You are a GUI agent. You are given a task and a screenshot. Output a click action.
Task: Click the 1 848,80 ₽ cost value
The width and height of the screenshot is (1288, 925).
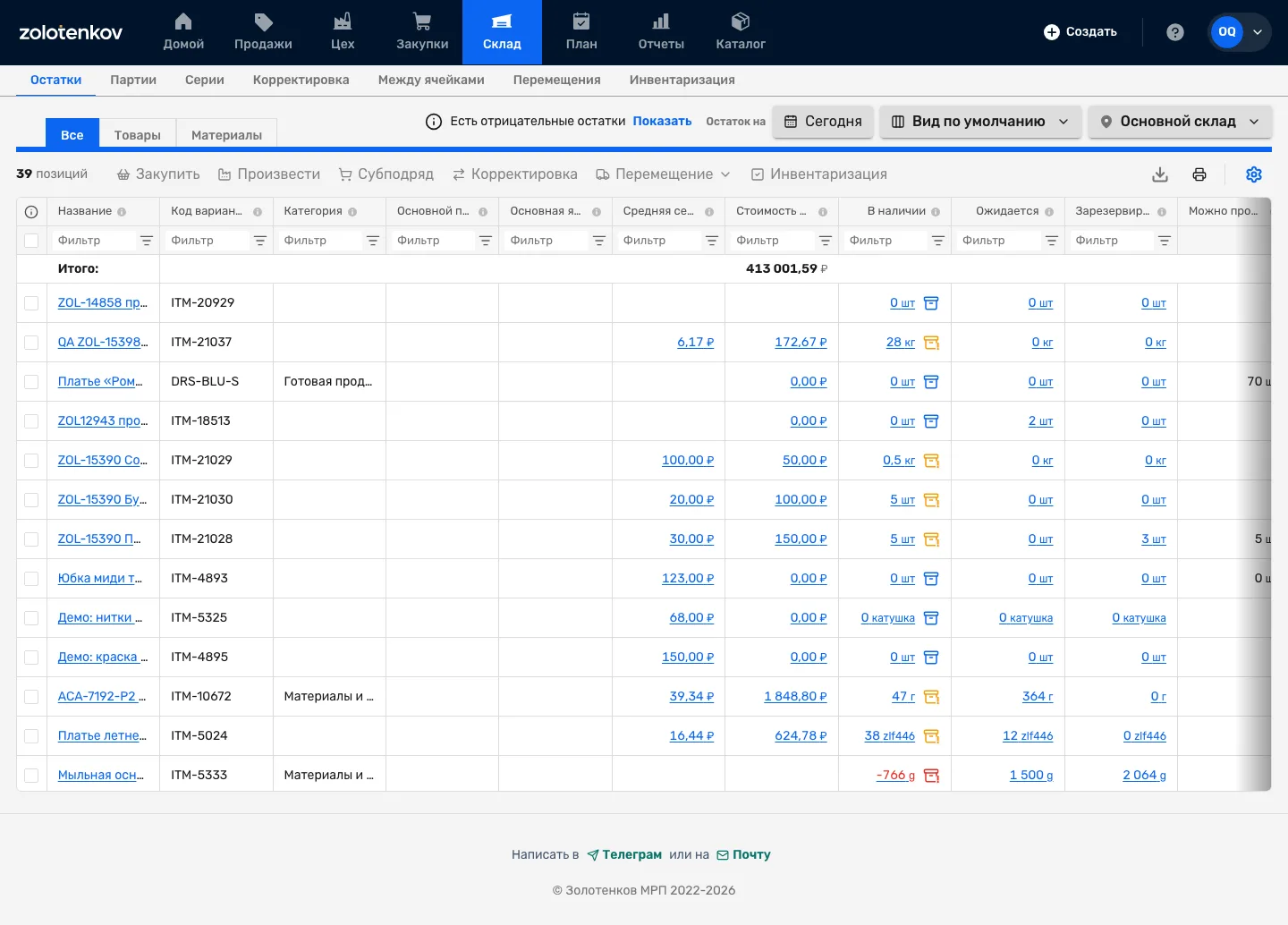click(795, 697)
